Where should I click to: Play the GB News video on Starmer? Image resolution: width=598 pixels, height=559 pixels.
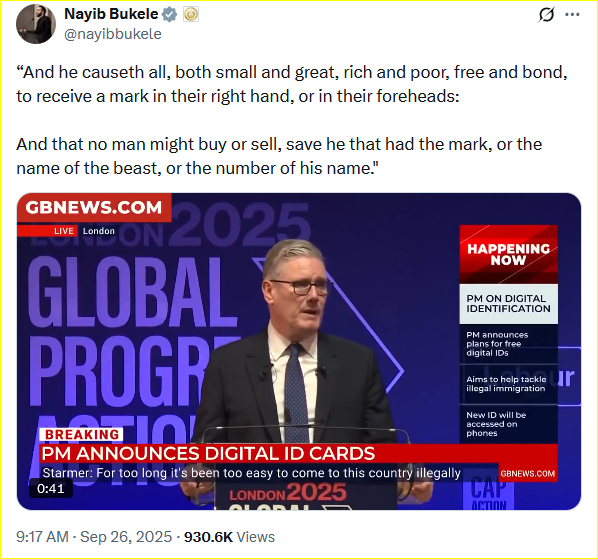click(x=299, y=352)
